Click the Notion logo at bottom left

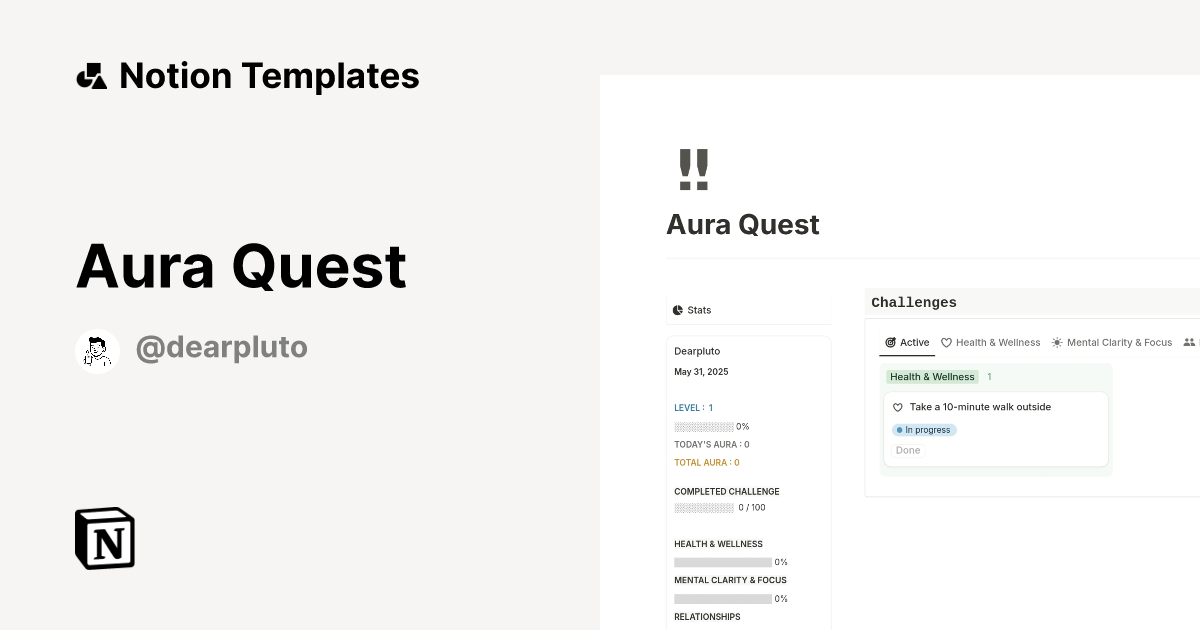tap(104, 538)
